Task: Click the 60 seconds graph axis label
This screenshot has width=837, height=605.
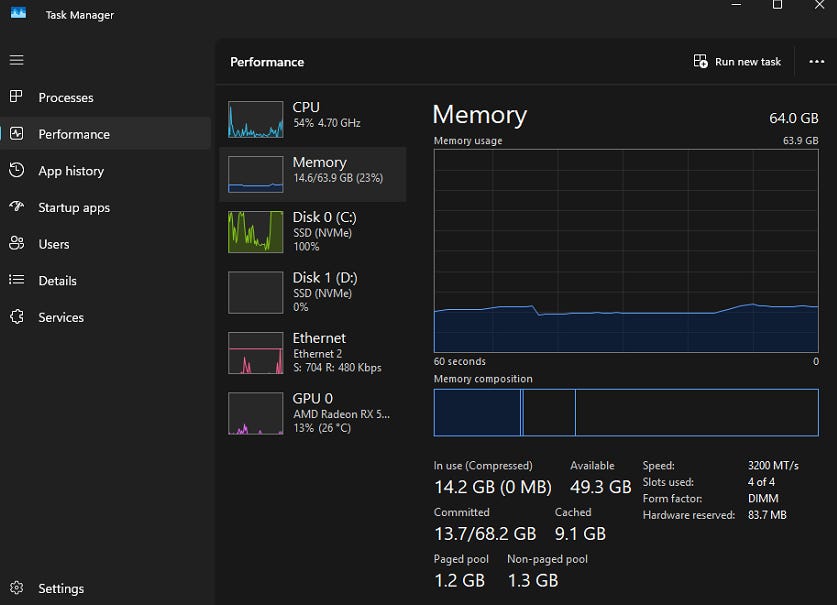Action: (460, 362)
